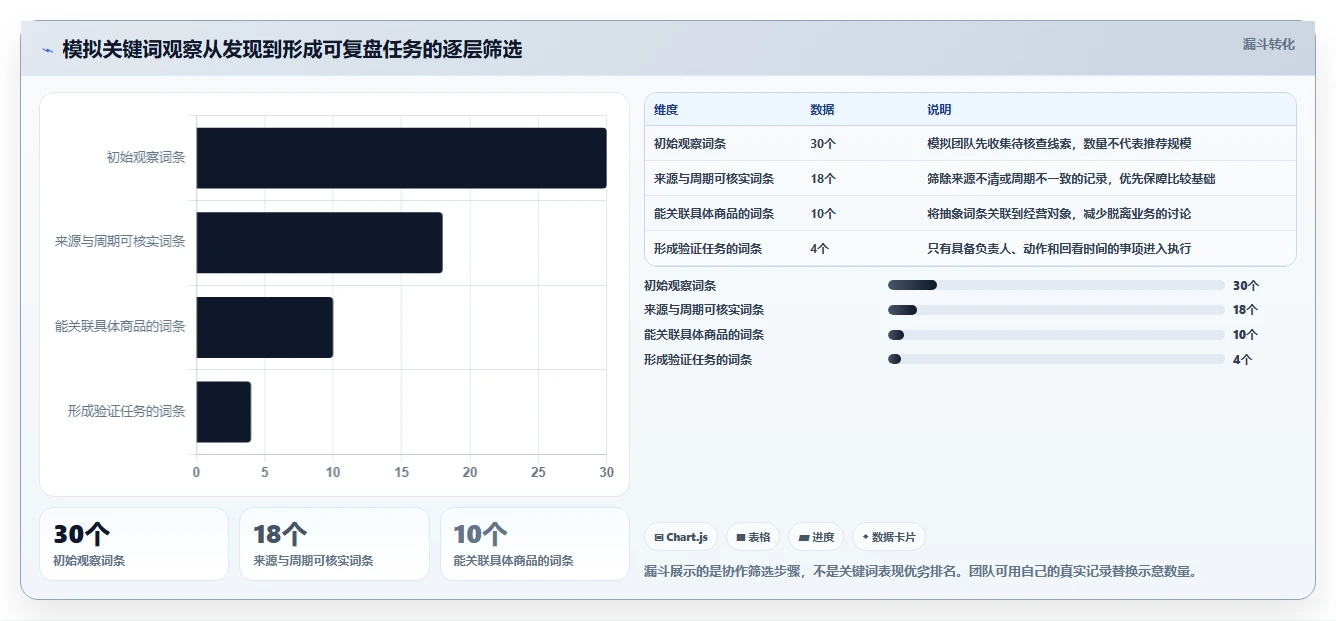Click the 维度 column header in the table
This screenshot has height=621, width=1336.
click(x=666, y=110)
